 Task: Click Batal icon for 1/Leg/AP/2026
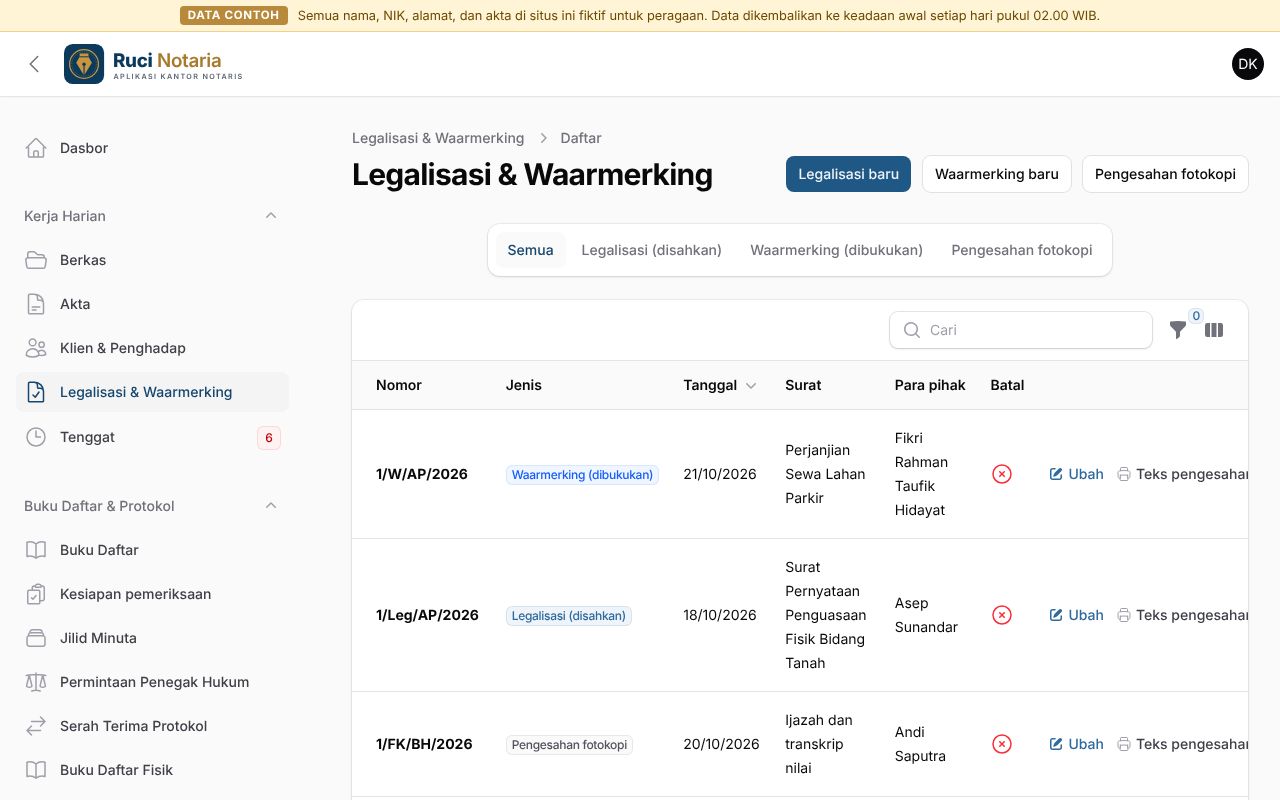tap(1002, 615)
